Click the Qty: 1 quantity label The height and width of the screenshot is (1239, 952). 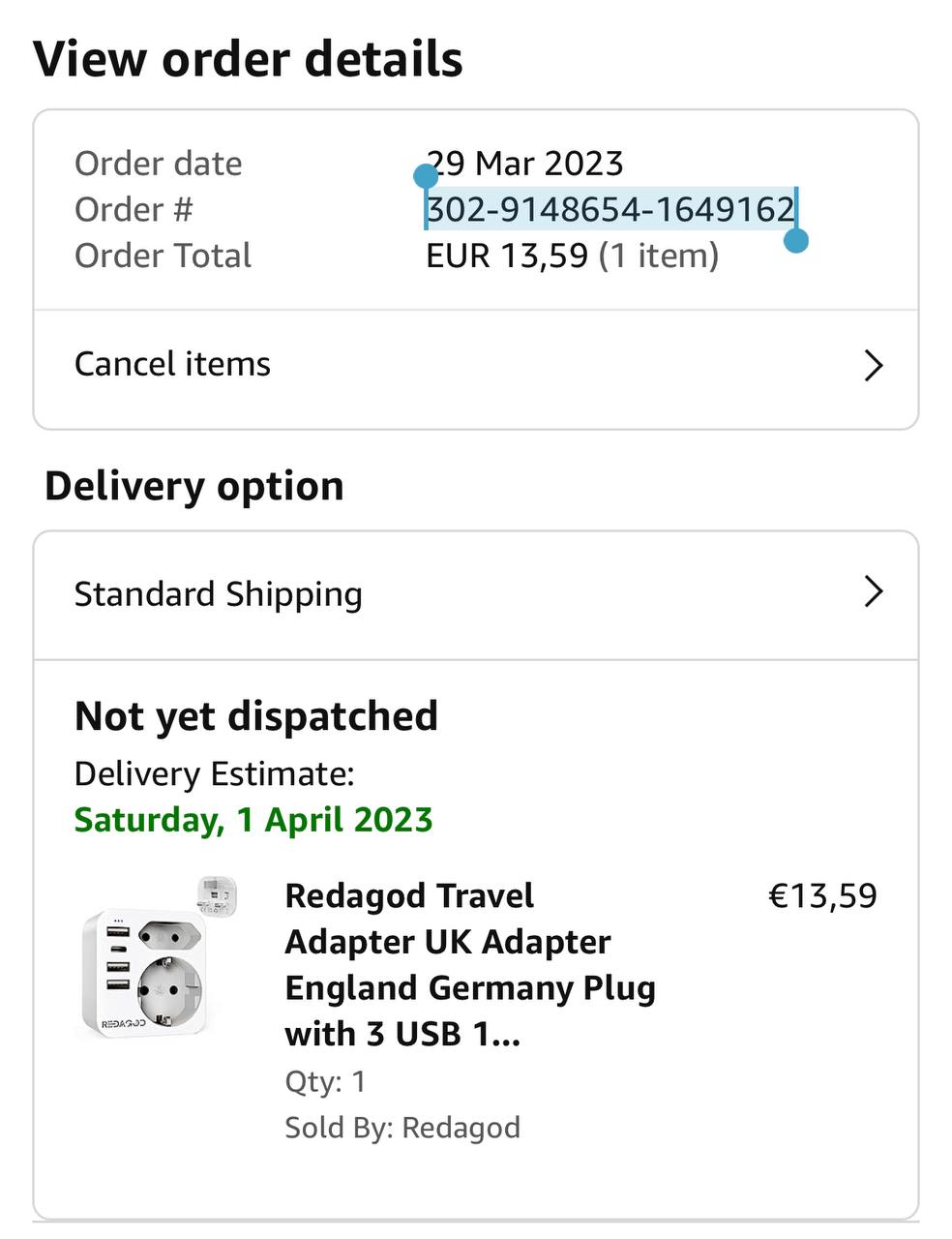click(x=325, y=1081)
